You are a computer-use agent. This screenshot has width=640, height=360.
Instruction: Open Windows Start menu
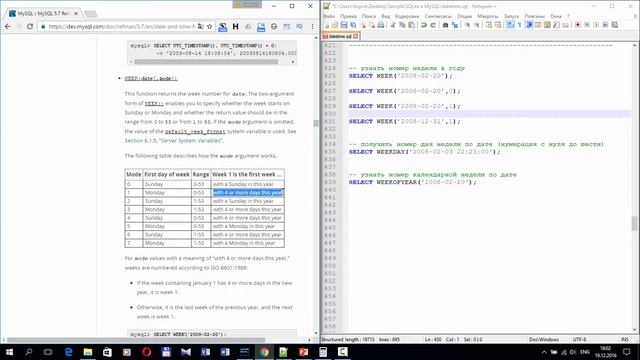pos(9,352)
